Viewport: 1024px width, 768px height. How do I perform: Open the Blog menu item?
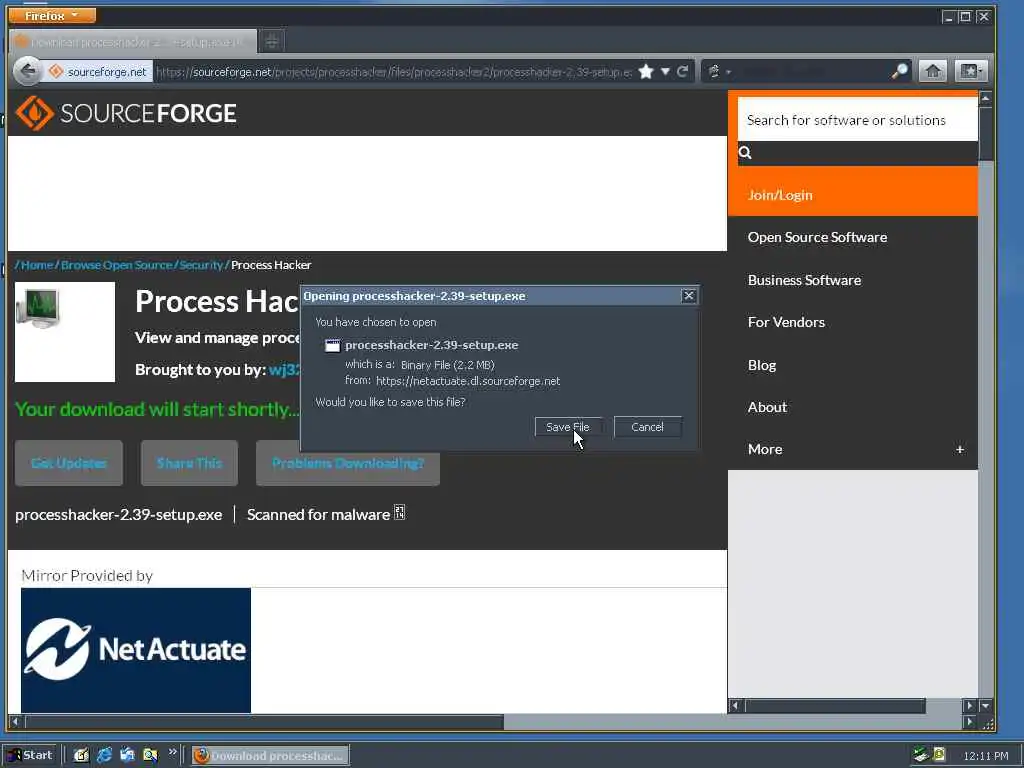761,365
